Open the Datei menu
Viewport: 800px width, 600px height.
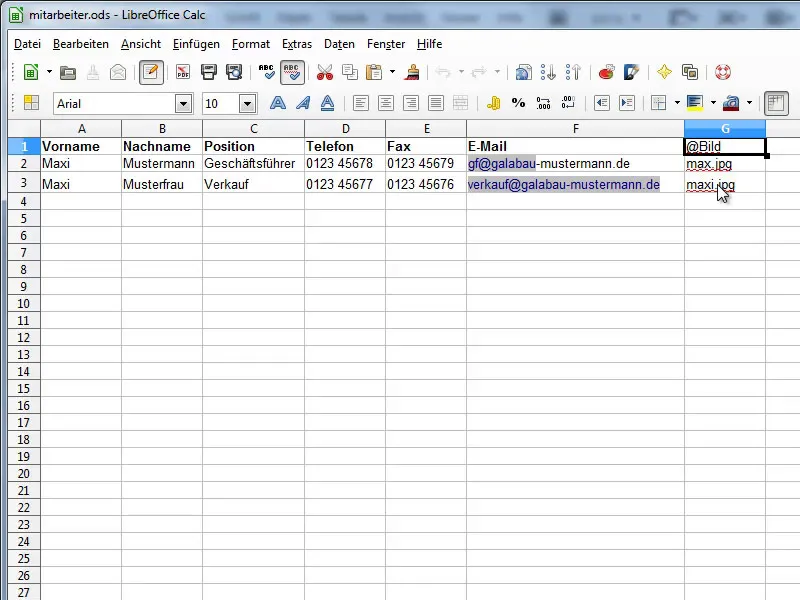pyautogui.click(x=28, y=44)
